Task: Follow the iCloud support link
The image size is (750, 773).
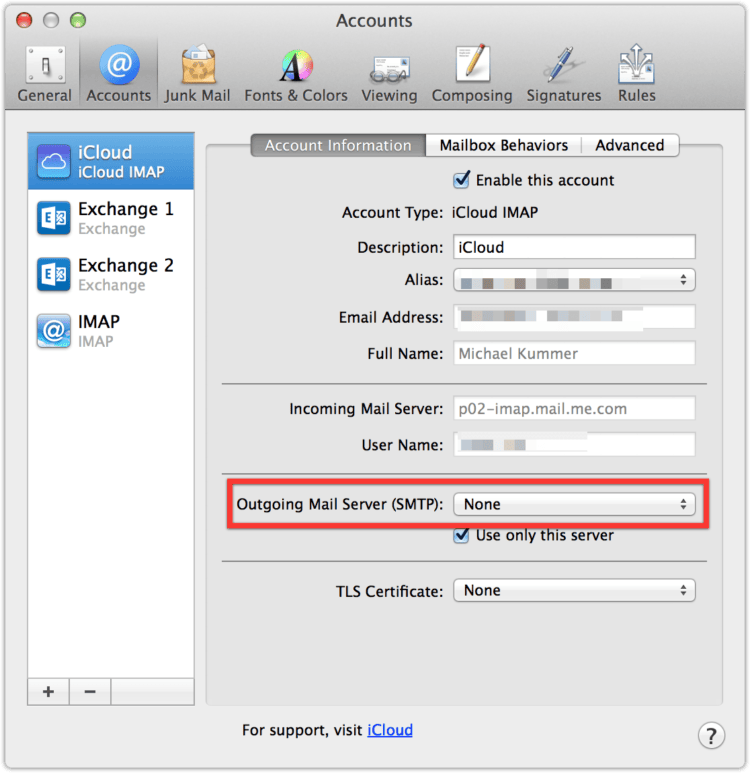Action: click(390, 730)
